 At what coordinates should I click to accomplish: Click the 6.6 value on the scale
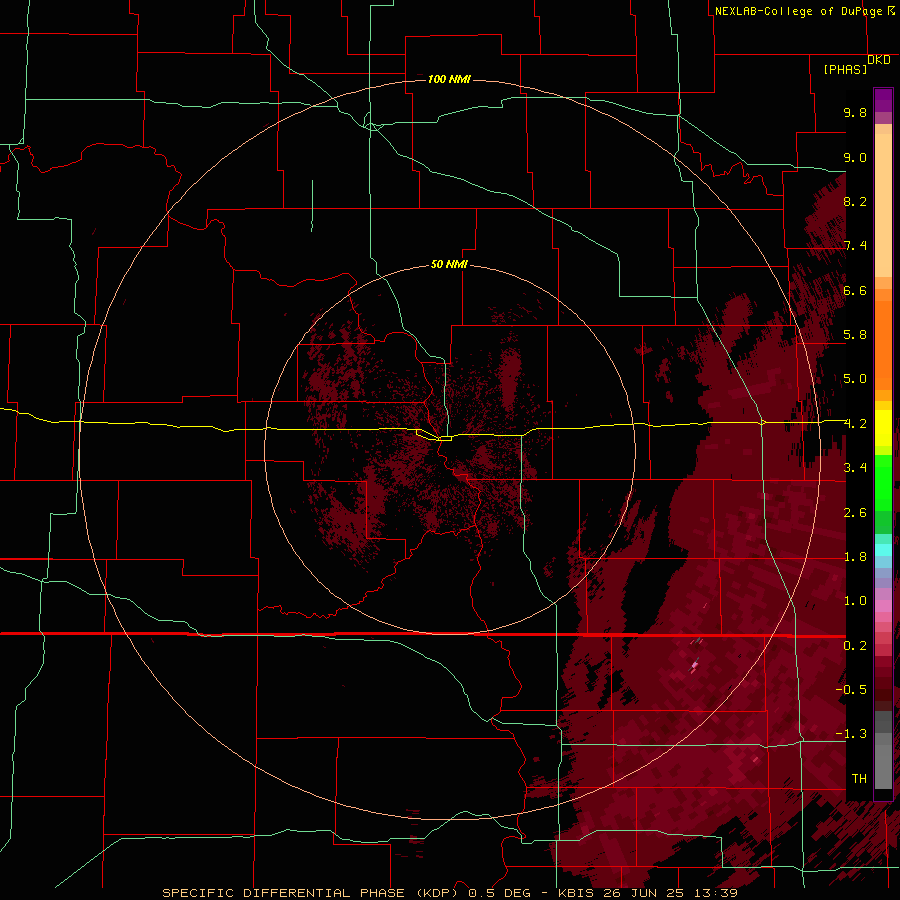coord(855,290)
